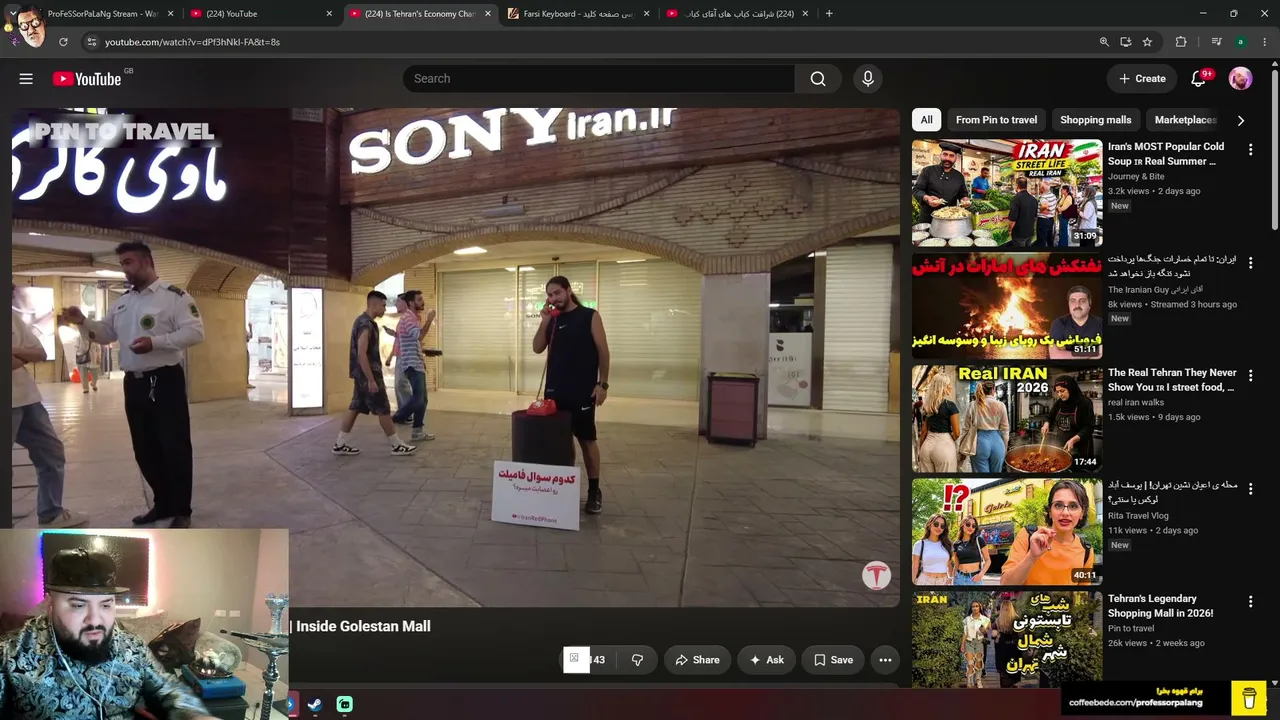The width and height of the screenshot is (1280, 720).
Task: Click the red channel watermark on video
Action: pos(876,575)
